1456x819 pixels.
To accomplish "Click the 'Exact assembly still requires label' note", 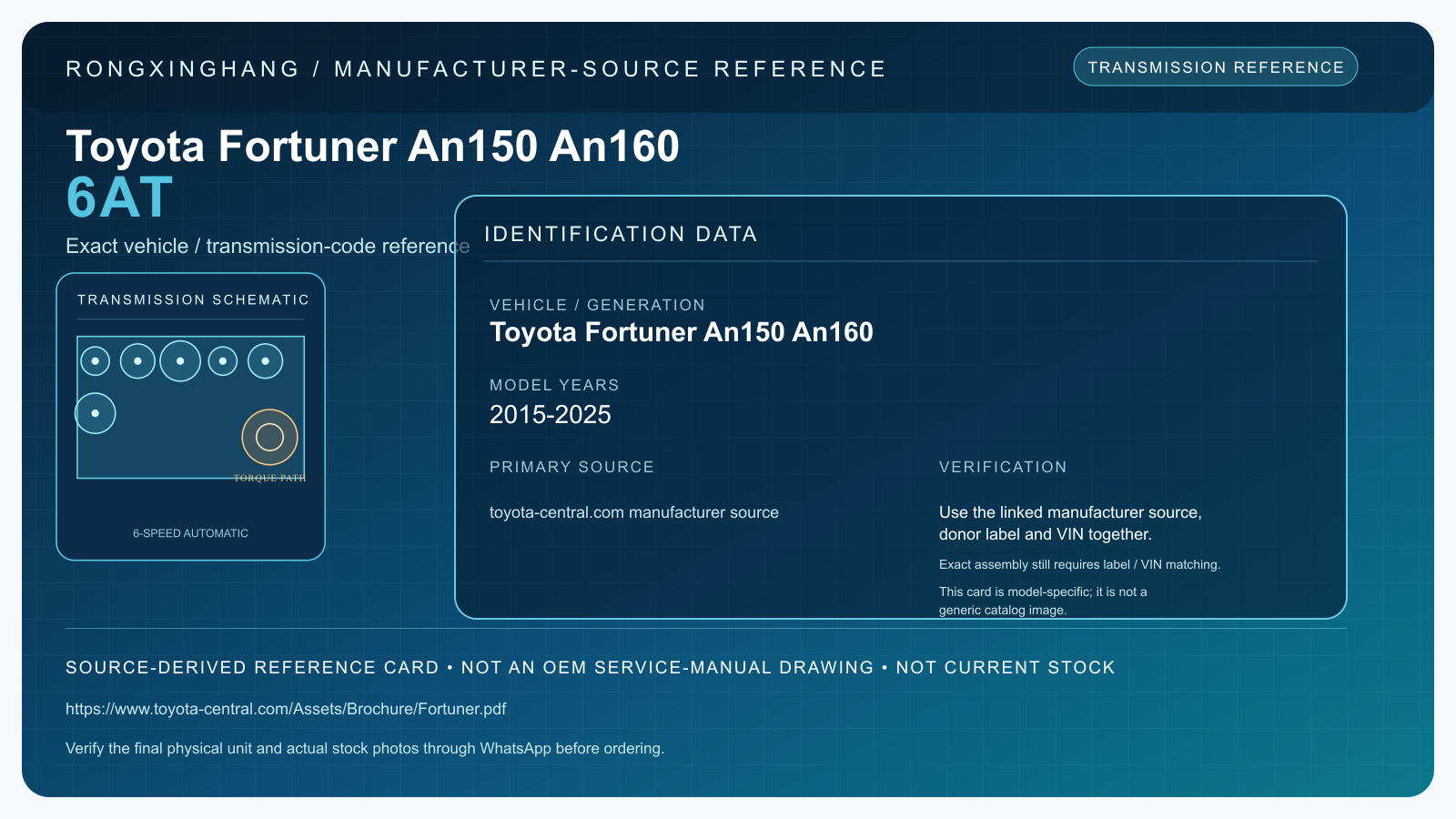I will (1079, 564).
